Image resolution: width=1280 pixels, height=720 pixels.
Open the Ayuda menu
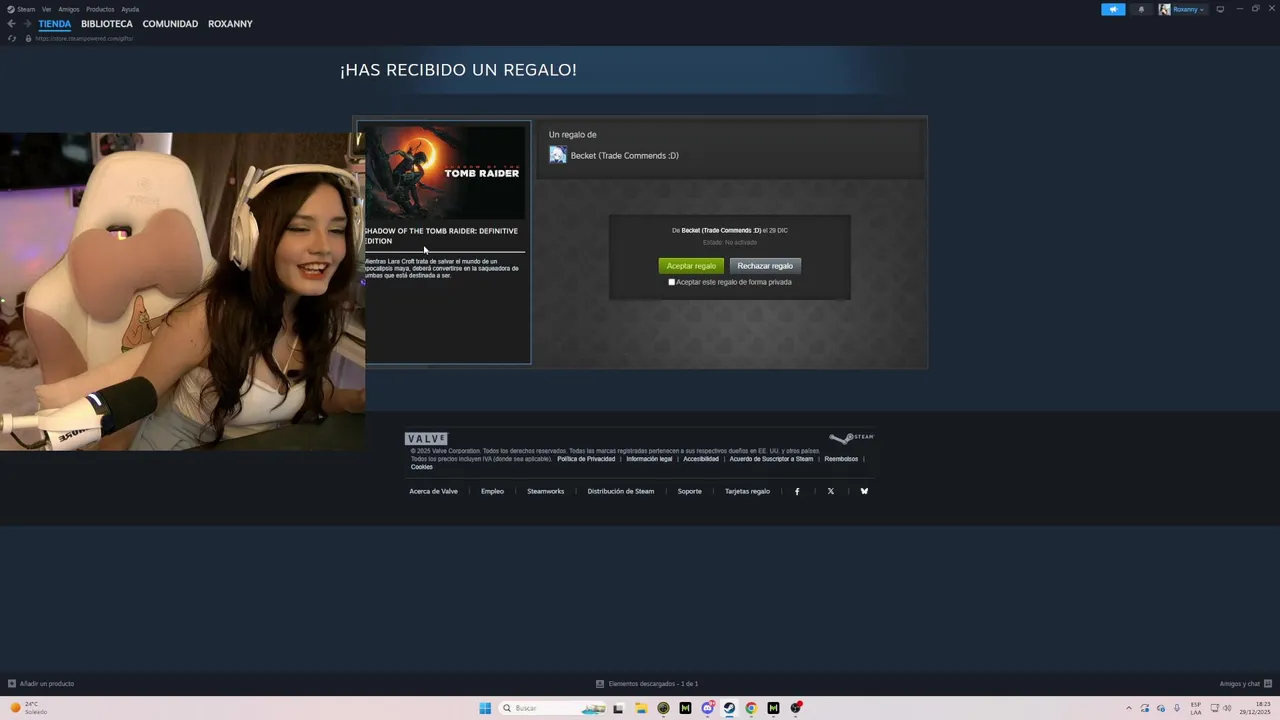[130, 9]
